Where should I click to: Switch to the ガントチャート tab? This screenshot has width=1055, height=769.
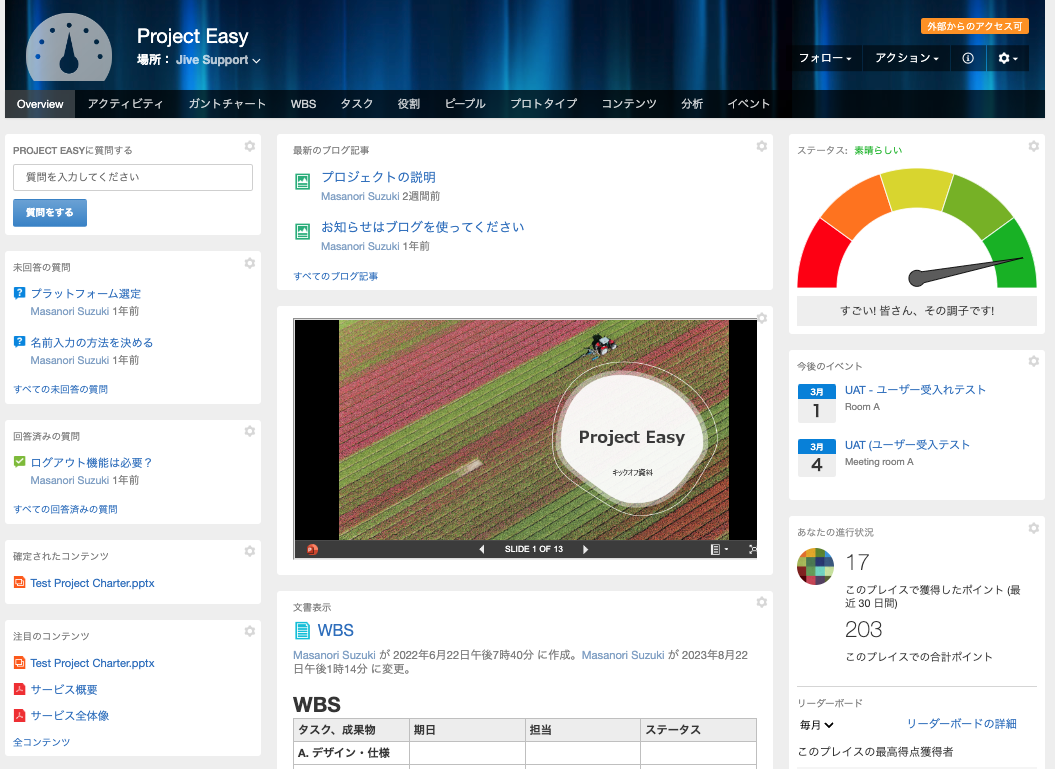pos(227,104)
